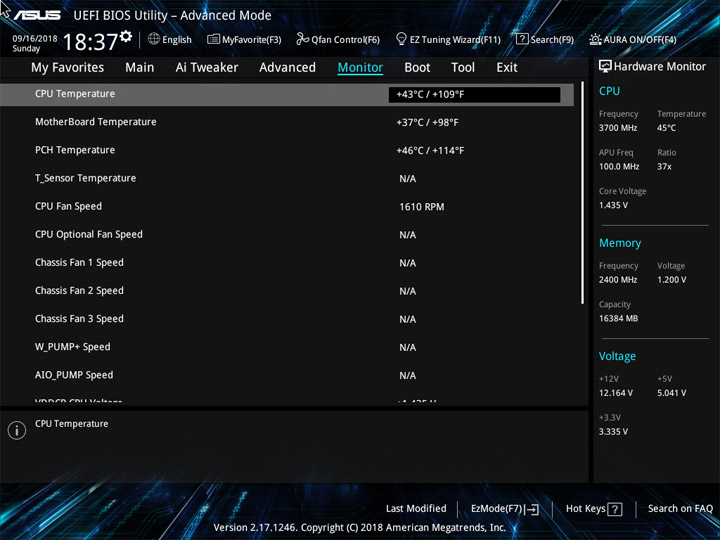This screenshot has height=540, width=720.
Task: Click the 37x ratio value
Action: 664,167
